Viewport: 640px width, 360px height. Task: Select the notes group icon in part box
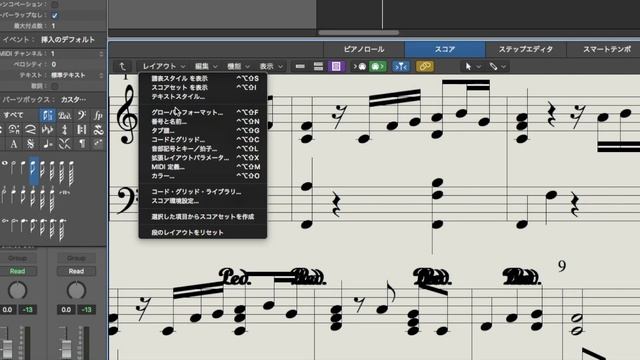(x=47, y=116)
